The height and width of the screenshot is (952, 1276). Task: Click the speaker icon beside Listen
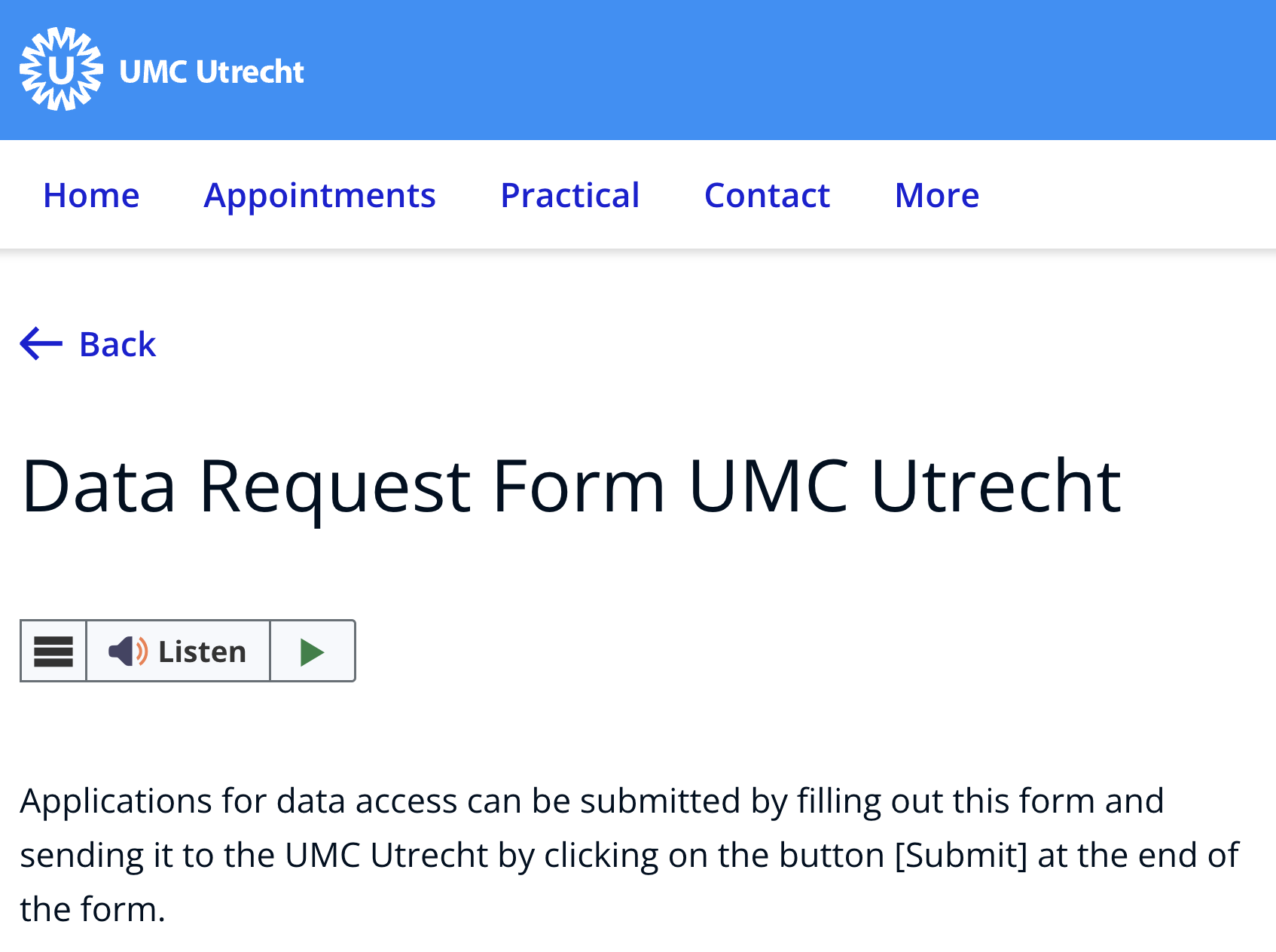tap(124, 651)
